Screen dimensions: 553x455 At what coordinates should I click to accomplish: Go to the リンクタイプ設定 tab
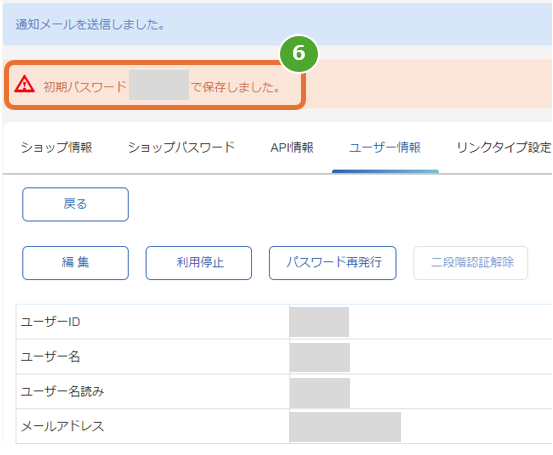pyautogui.click(x=504, y=147)
